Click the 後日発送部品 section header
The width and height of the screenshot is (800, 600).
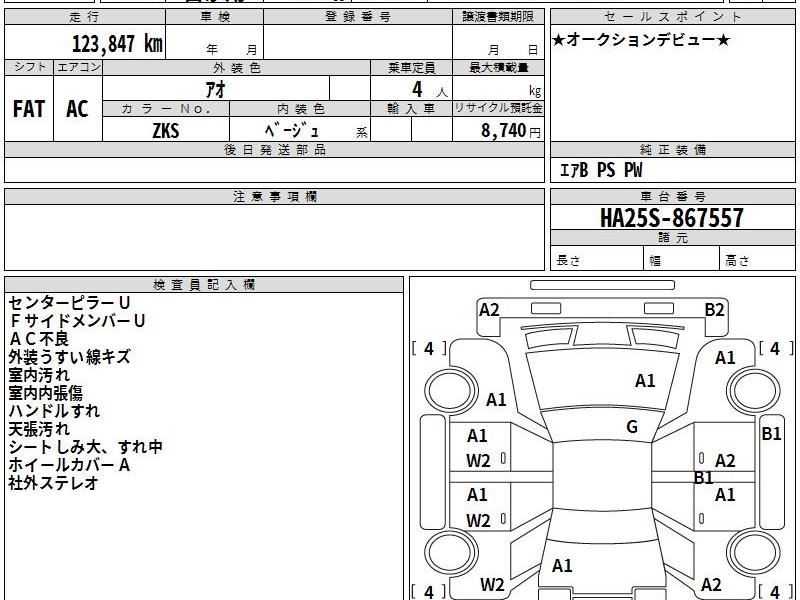coord(274,149)
